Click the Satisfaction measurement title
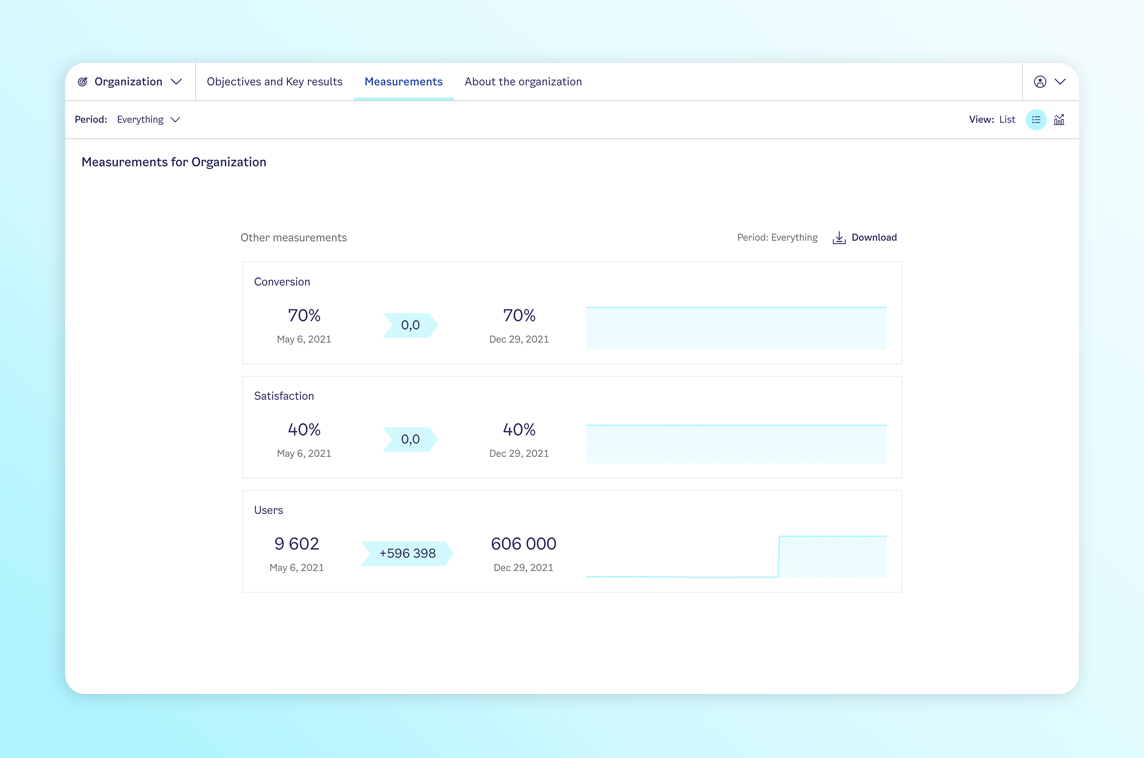 pos(284,396)
